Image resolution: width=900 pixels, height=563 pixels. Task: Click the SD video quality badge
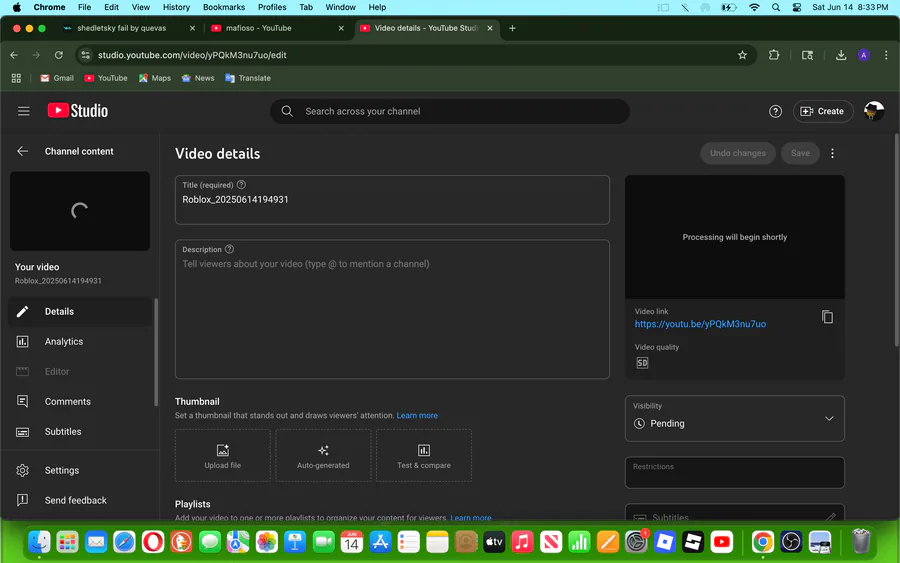pos(642,363)
